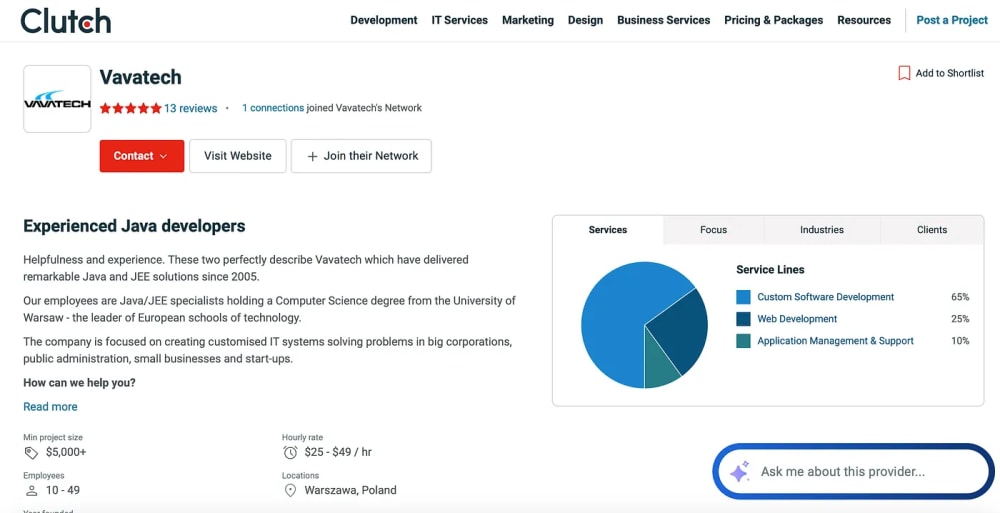The width and height of the screenshot is (1000, 513).
Task: Click the Experienced Java developers heading
Action: click(134, 226)
